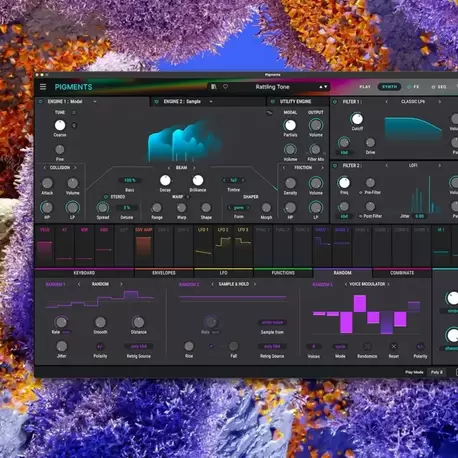Select the MW modulation source slot
The width and height of the screenshot is (458, 458).
click(x=84, y=247)
